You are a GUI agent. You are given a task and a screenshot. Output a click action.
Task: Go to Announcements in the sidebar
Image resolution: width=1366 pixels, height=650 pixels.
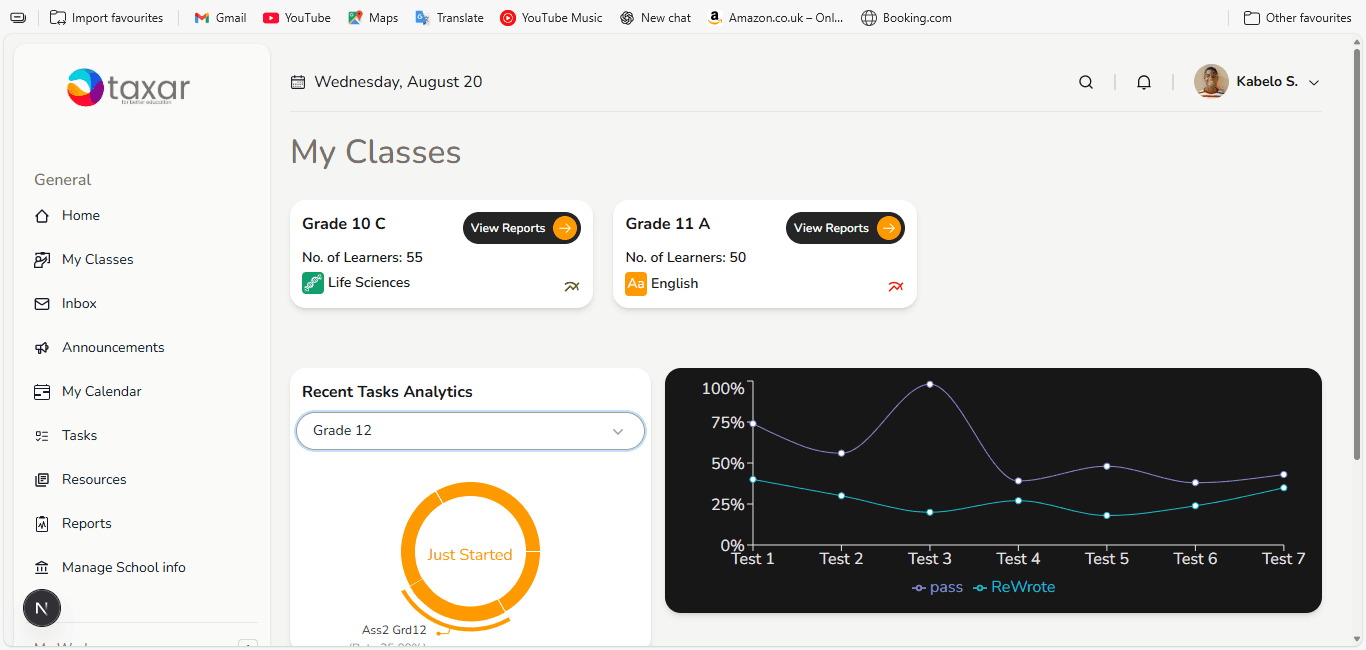112,347
